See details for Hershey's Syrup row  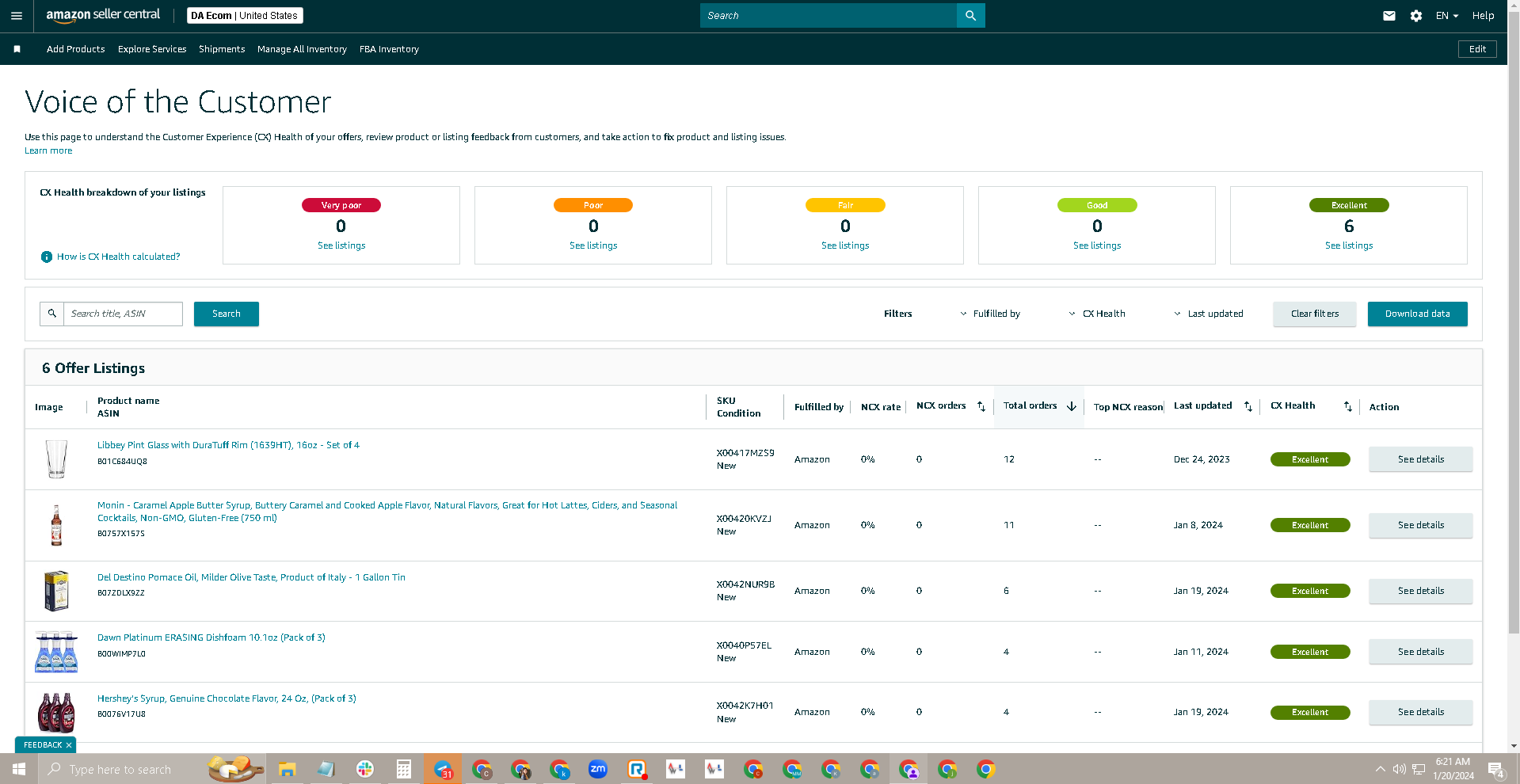coord(1421,712)
